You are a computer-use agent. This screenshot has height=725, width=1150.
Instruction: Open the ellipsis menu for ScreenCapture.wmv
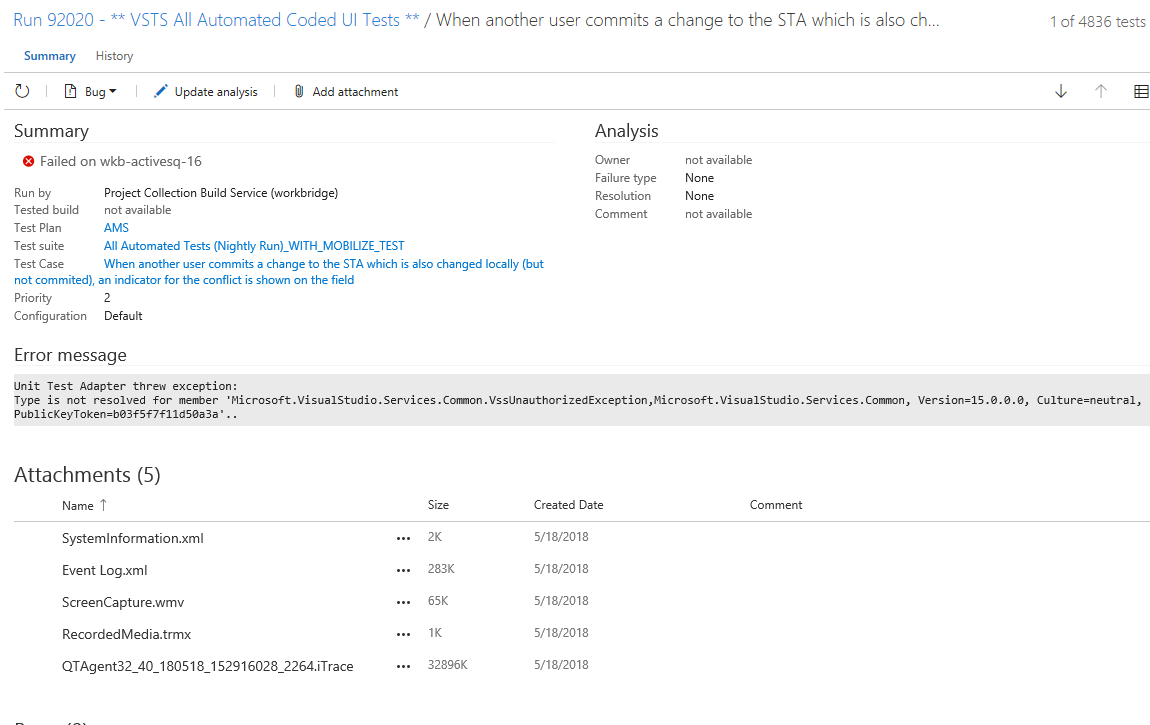pyautogui.click(x=403, y=602)
